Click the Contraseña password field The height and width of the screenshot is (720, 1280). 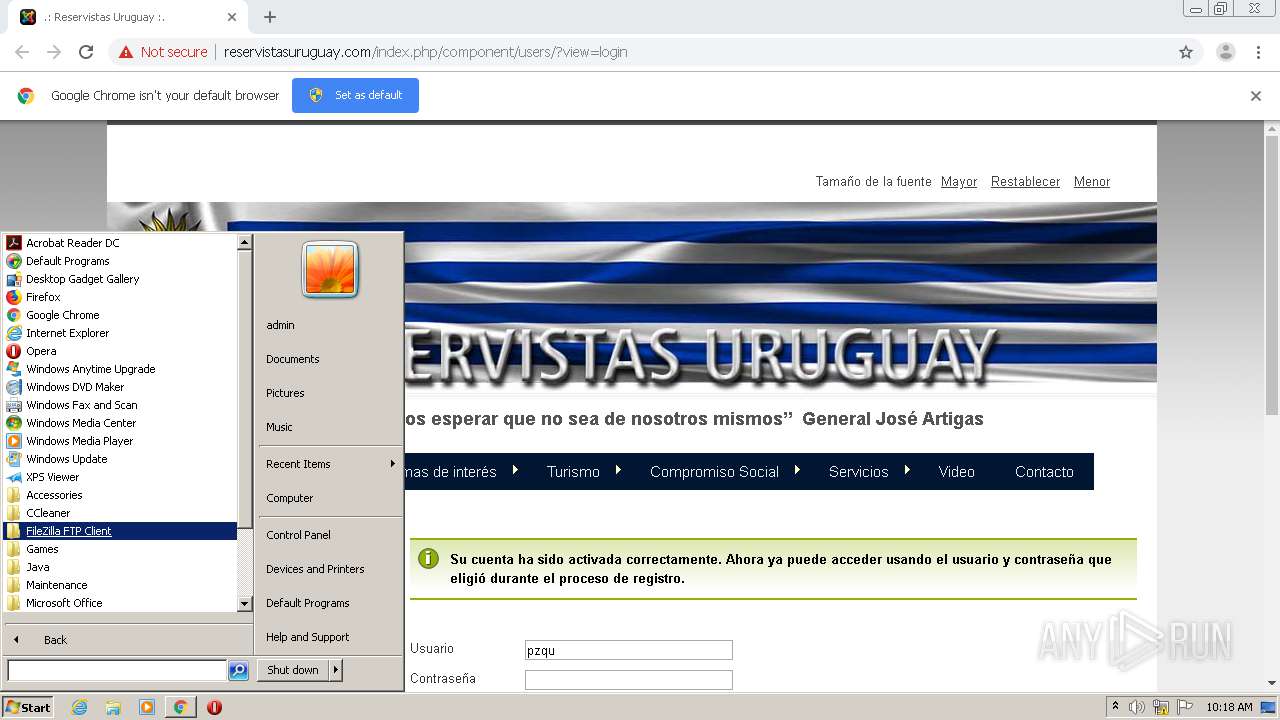point(628,680)
